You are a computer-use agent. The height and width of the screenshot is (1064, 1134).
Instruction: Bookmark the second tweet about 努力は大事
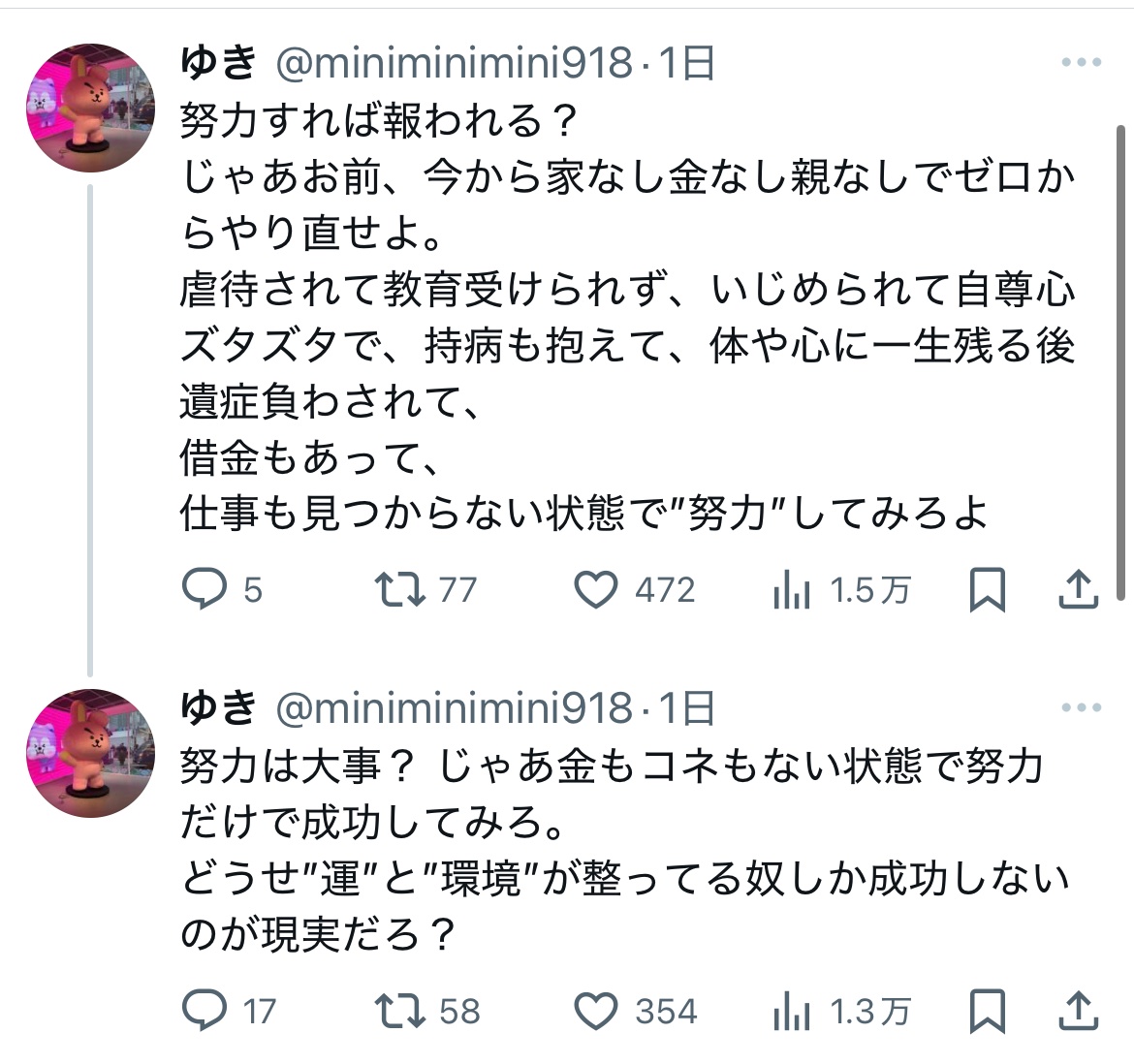(987, 1012)
